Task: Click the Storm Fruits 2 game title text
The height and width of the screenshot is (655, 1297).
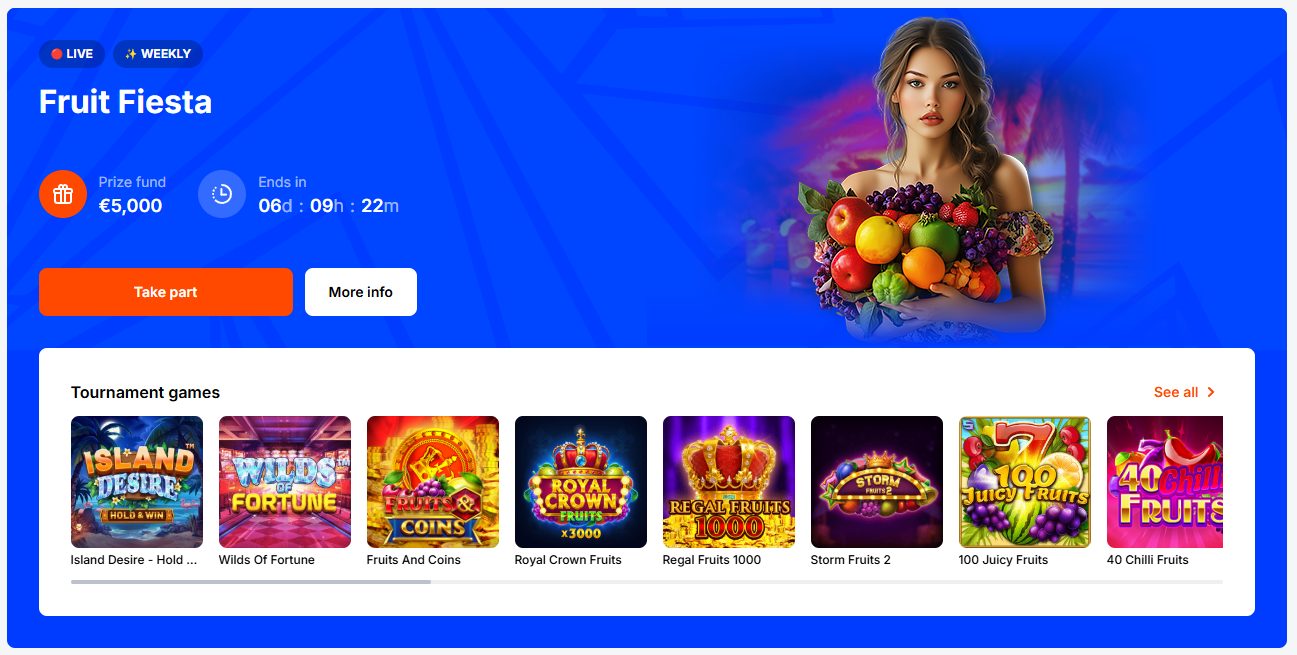Action: pos(851,560)
